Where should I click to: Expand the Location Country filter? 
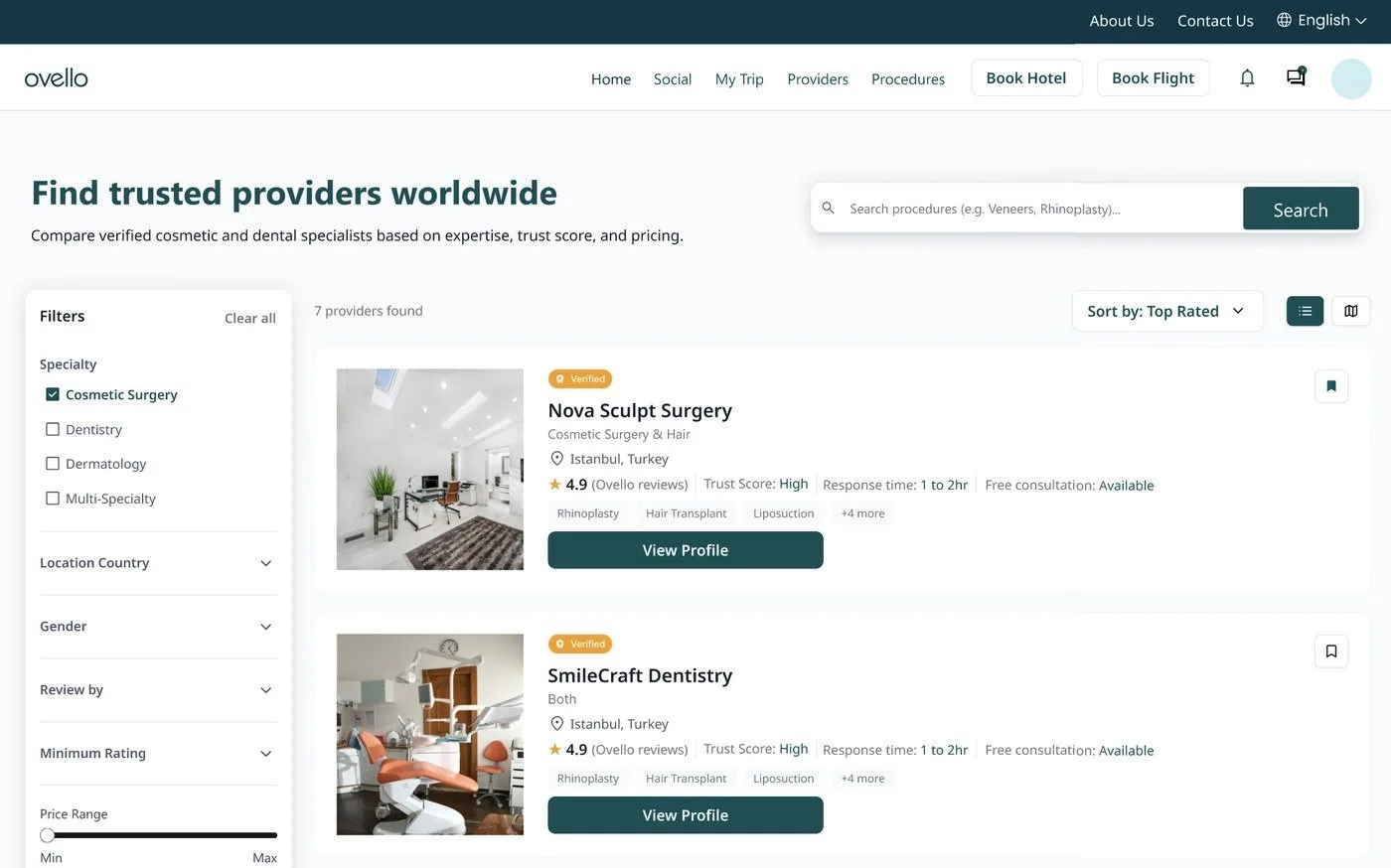pyautogui.click(x=157, y=563)
